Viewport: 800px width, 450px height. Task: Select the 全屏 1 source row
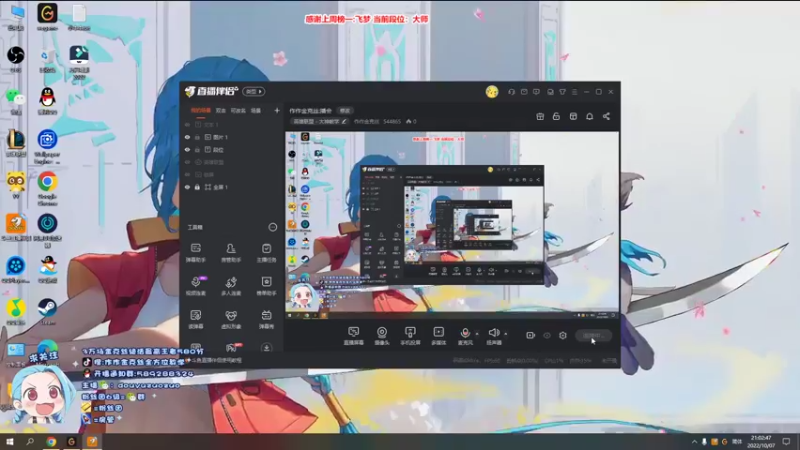click(x=232, y=187)
